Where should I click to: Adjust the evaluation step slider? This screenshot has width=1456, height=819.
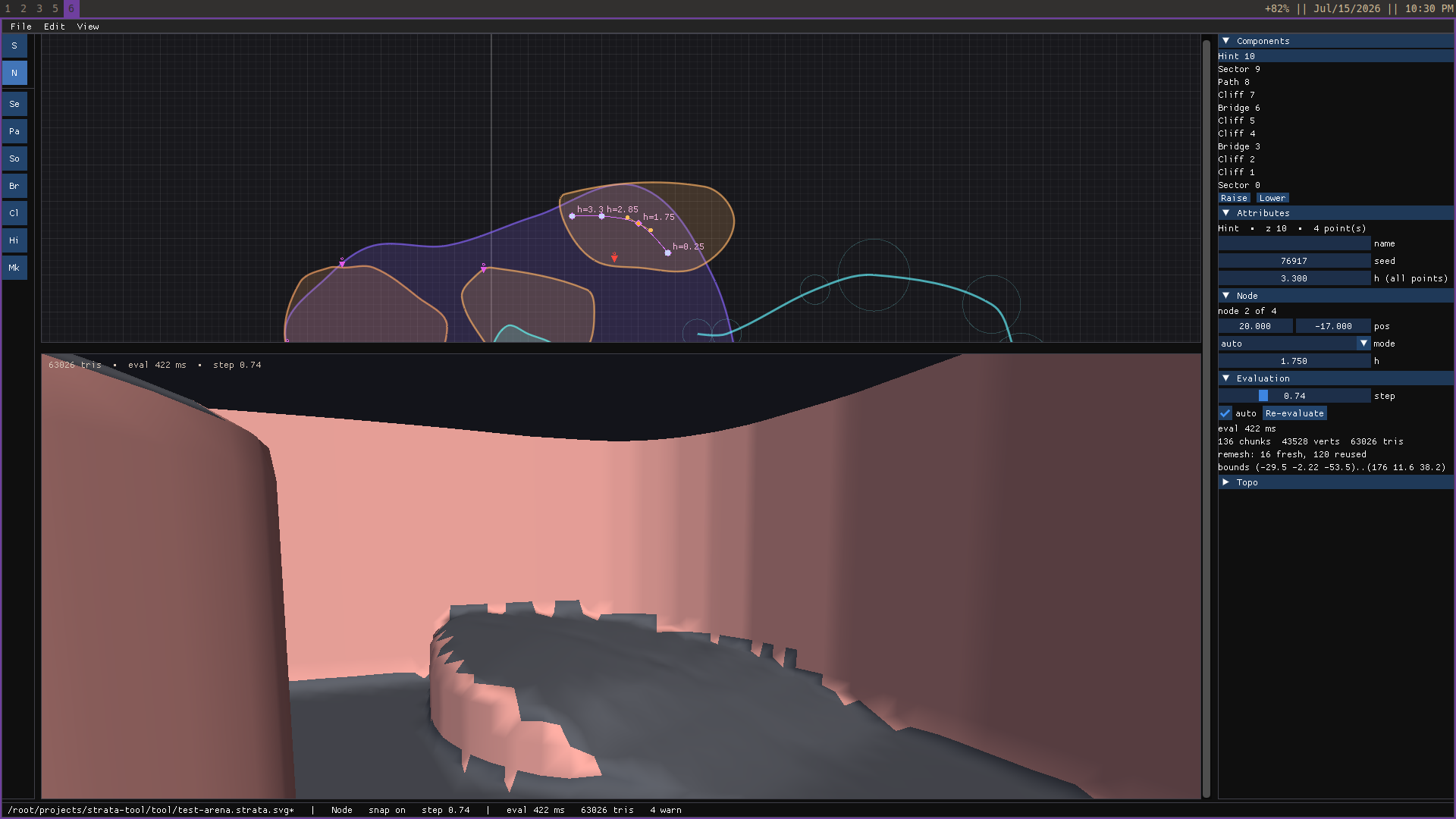(1294, 396)
